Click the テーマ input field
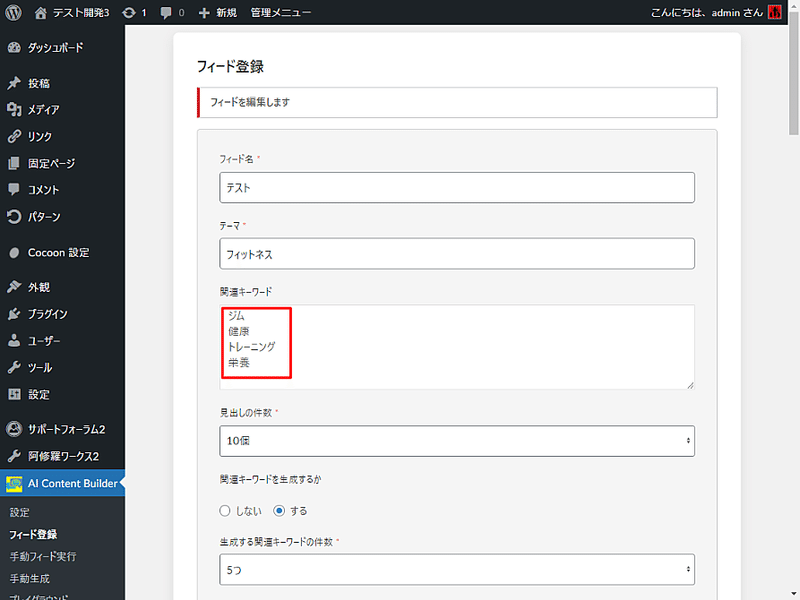This screenshot has height=600, width=800. (457, 254)
